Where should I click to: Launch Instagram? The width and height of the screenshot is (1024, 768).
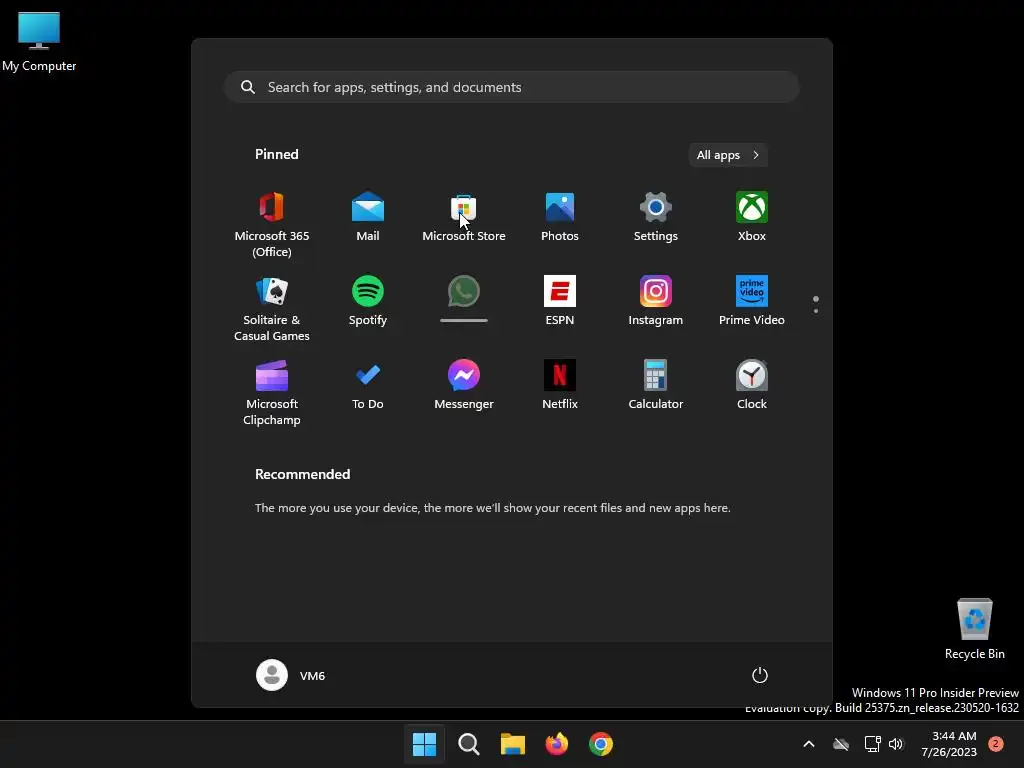pos(656,300)
